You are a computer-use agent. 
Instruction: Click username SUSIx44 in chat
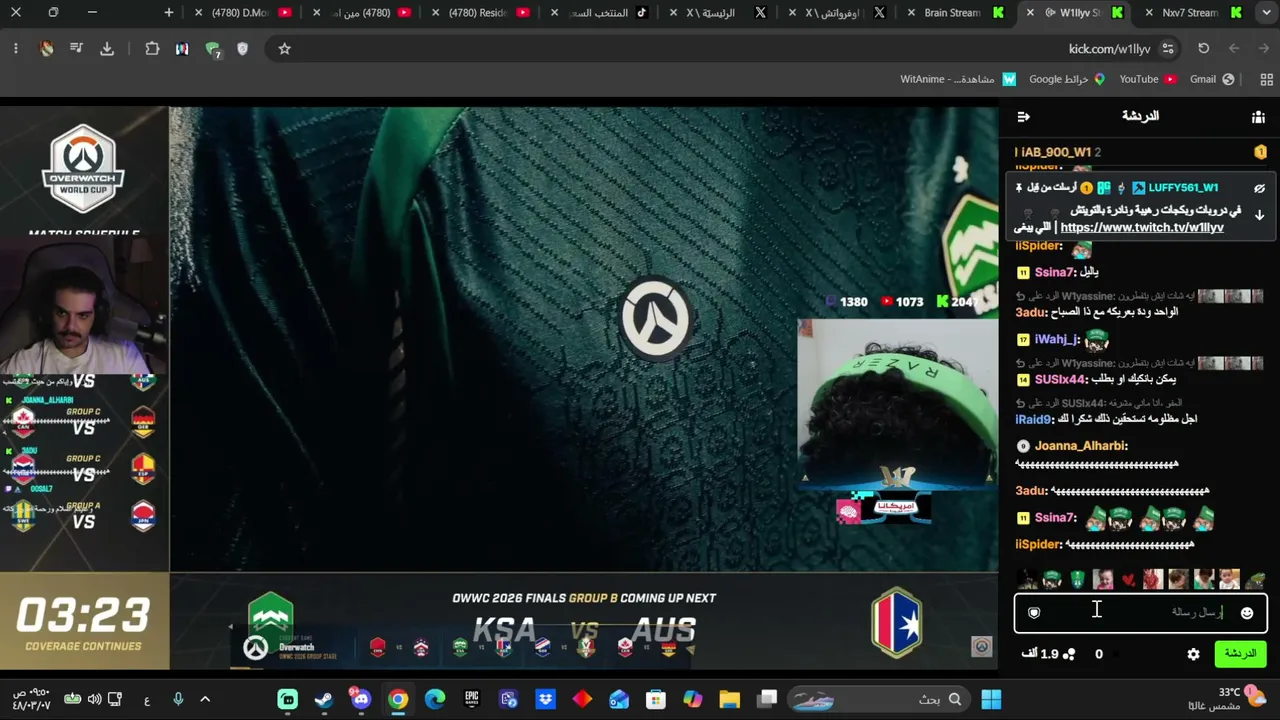coord(1060,379)
